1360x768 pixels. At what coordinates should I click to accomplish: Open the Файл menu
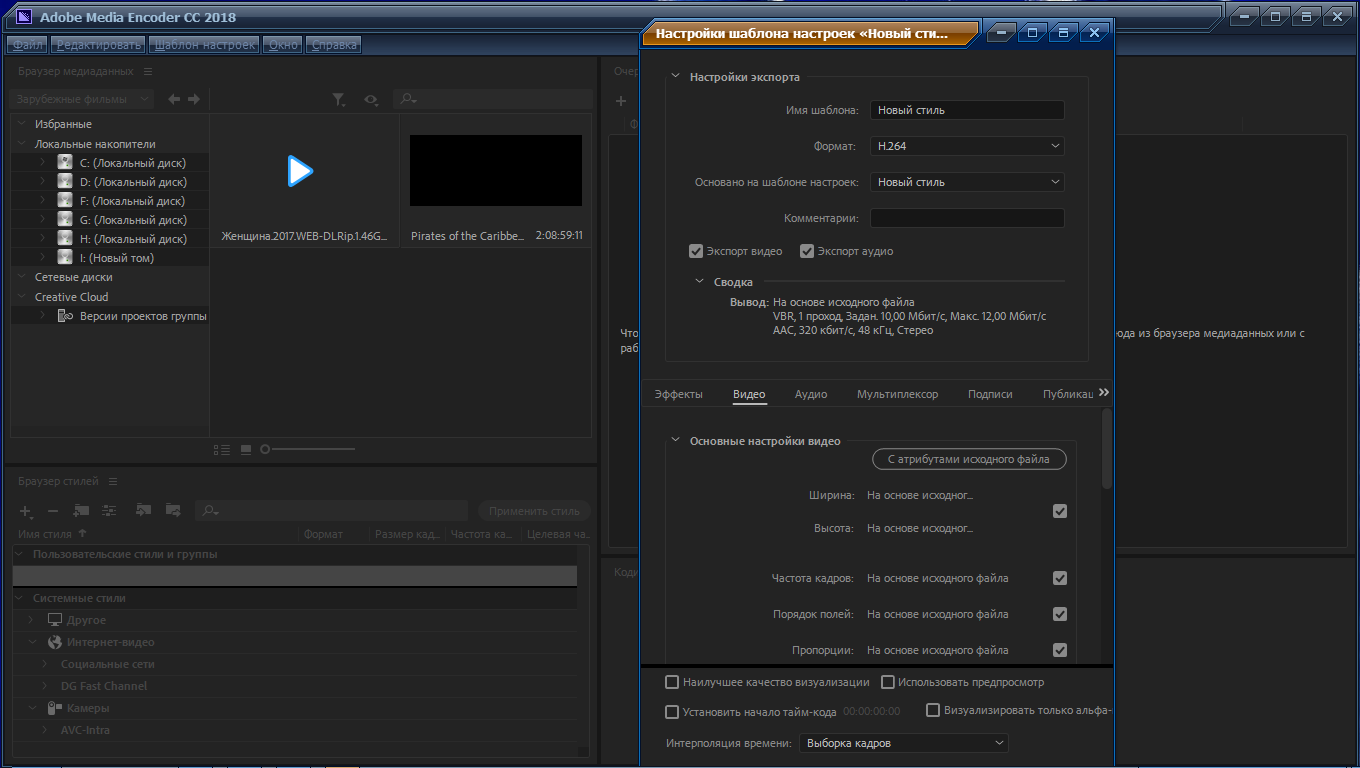[29, 45]
